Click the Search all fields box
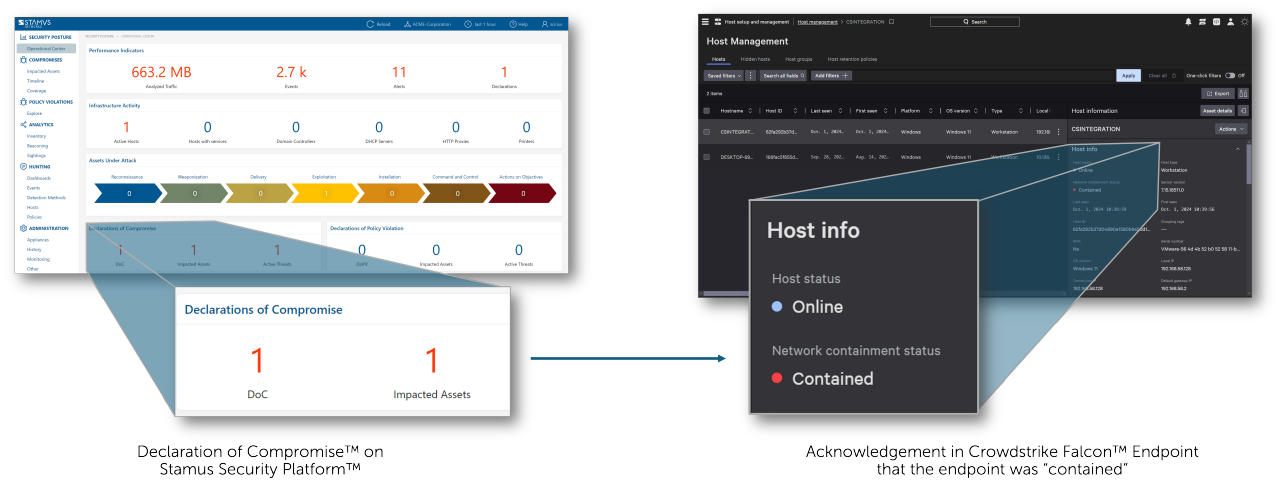Image resolution: width=1280 pixels, height=489 pixels. point(783,75)
